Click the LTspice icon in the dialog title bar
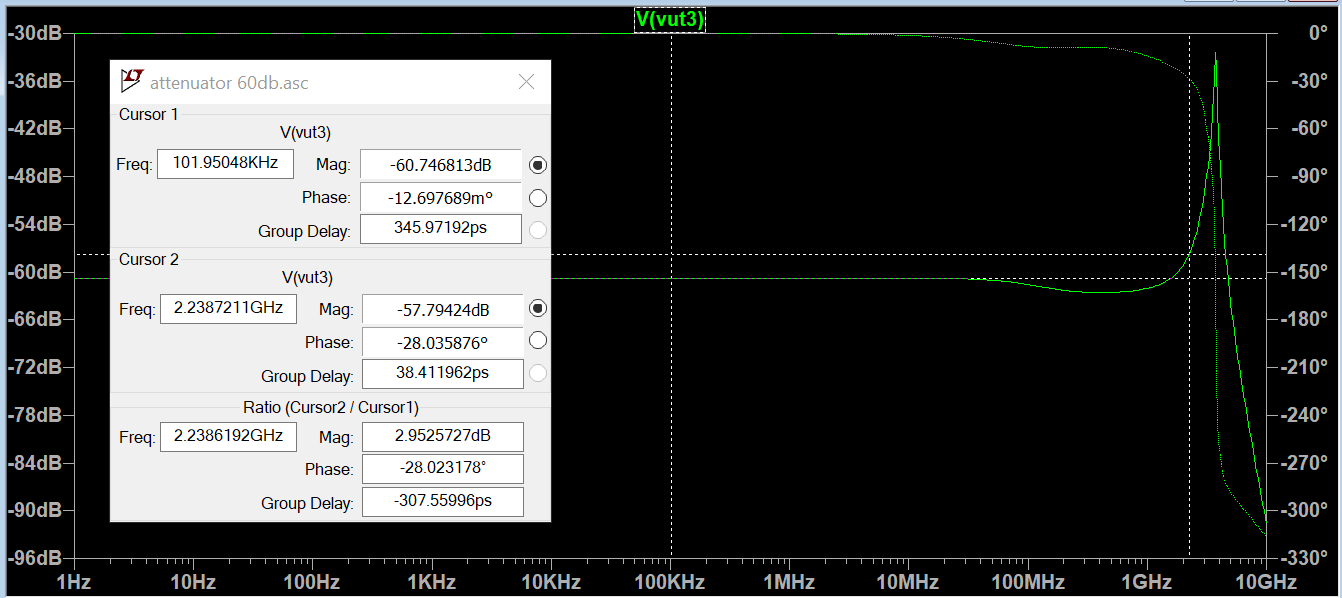 tap(131, 82)
